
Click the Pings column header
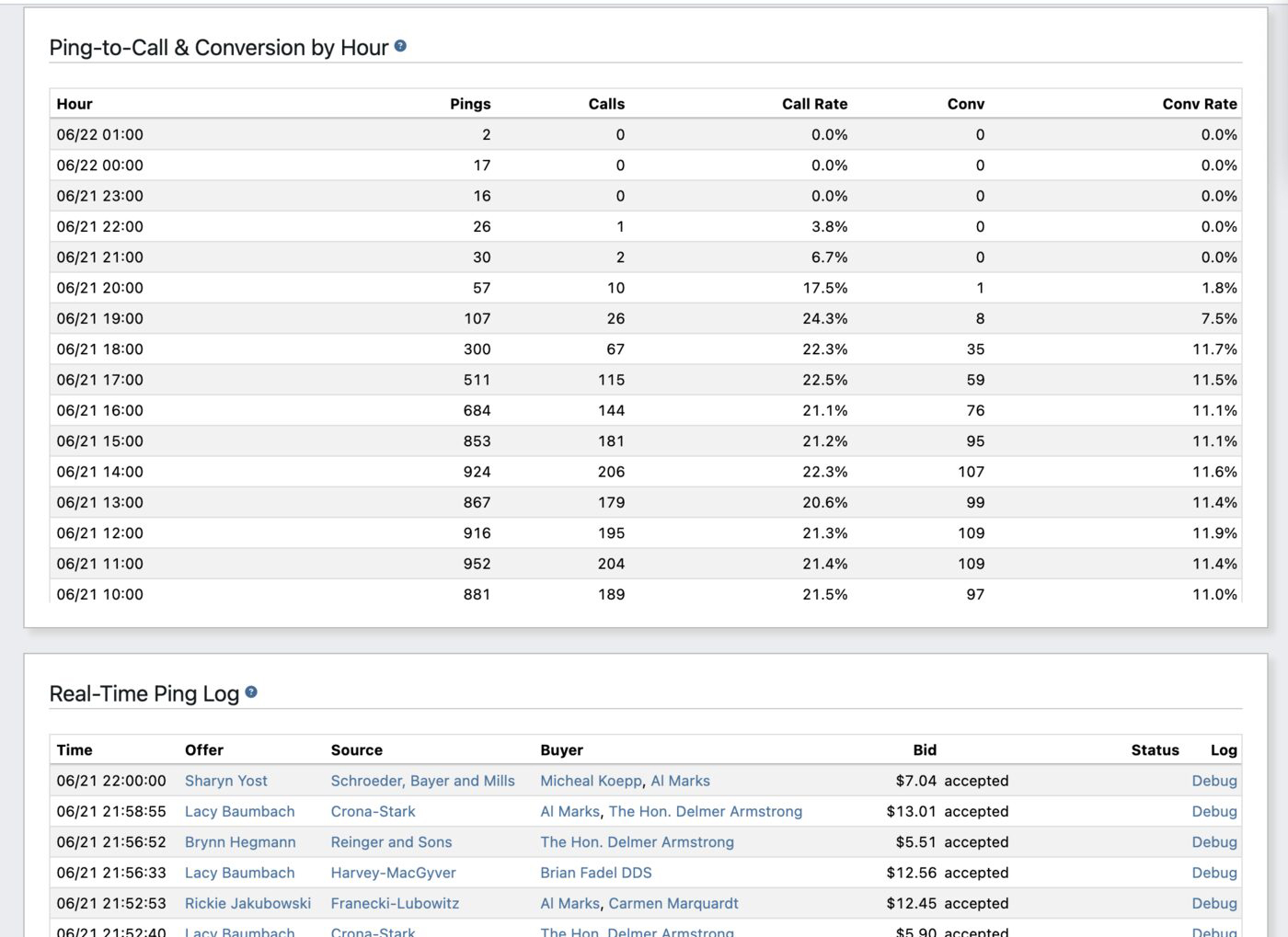(470, 104)
